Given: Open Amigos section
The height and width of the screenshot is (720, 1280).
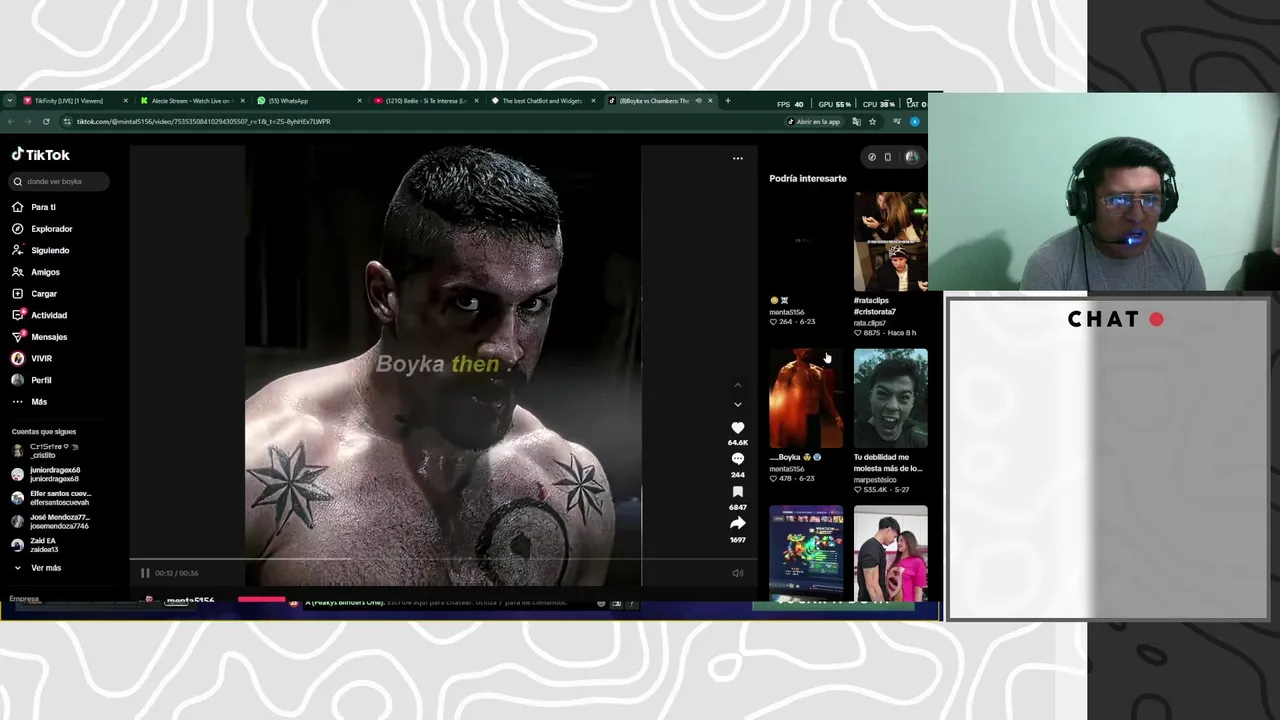Looking at the screenshot, I should tap(36, 272).
